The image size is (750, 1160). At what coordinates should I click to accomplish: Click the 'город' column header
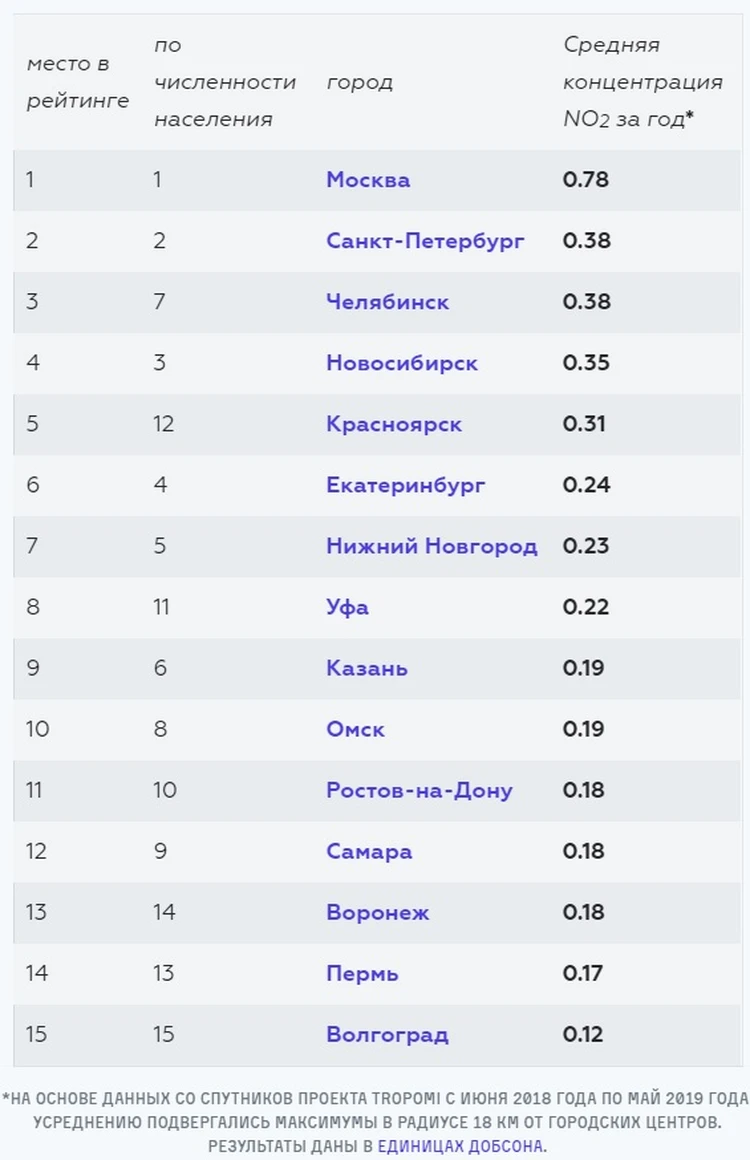tap(359, 82)
